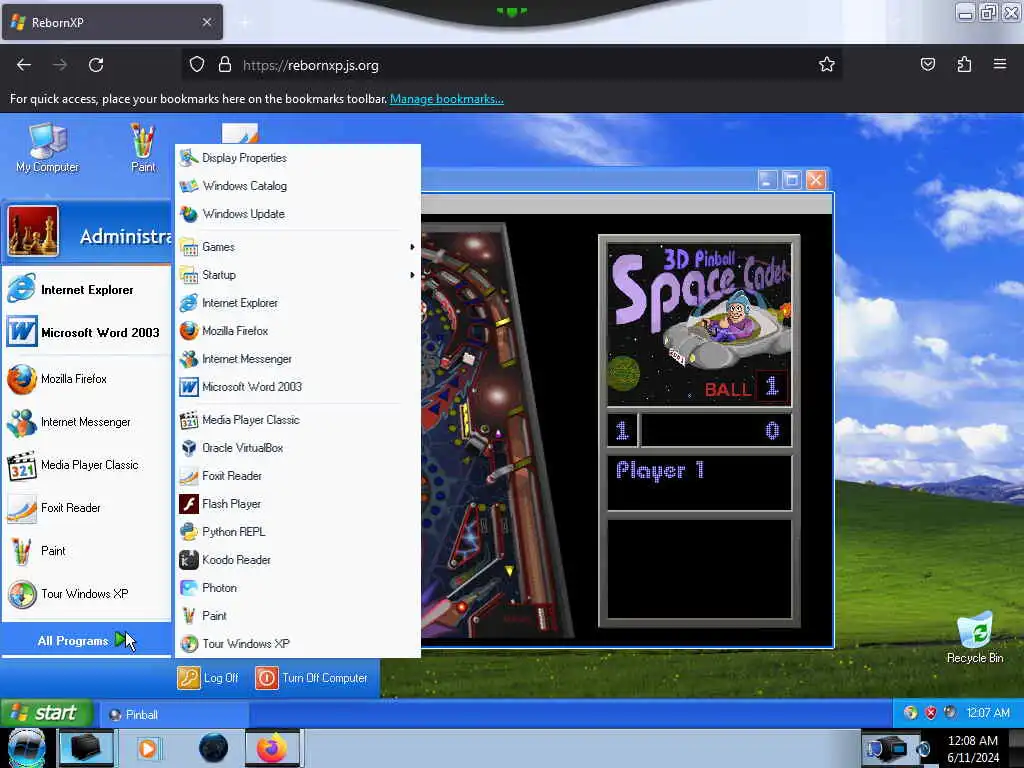
Task: Start Tour Windows XP from All Programs list
Action: (x=298, y=644)
